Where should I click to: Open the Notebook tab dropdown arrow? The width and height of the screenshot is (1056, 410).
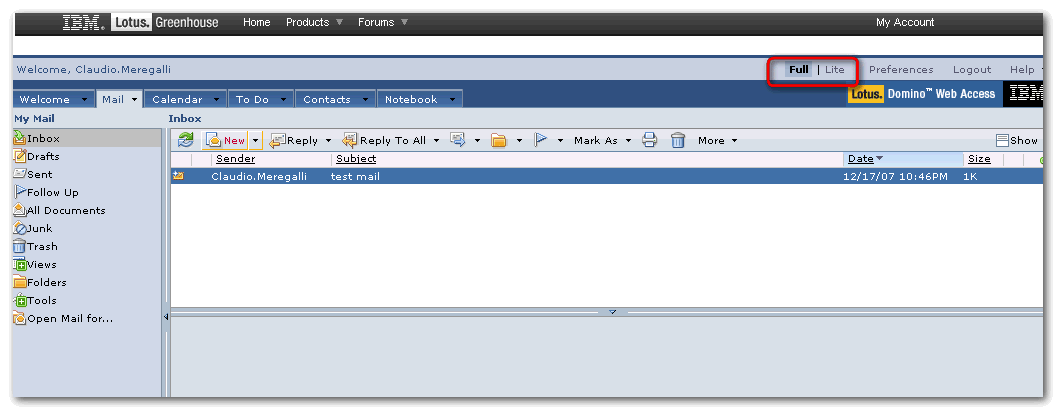coord(453,100)
